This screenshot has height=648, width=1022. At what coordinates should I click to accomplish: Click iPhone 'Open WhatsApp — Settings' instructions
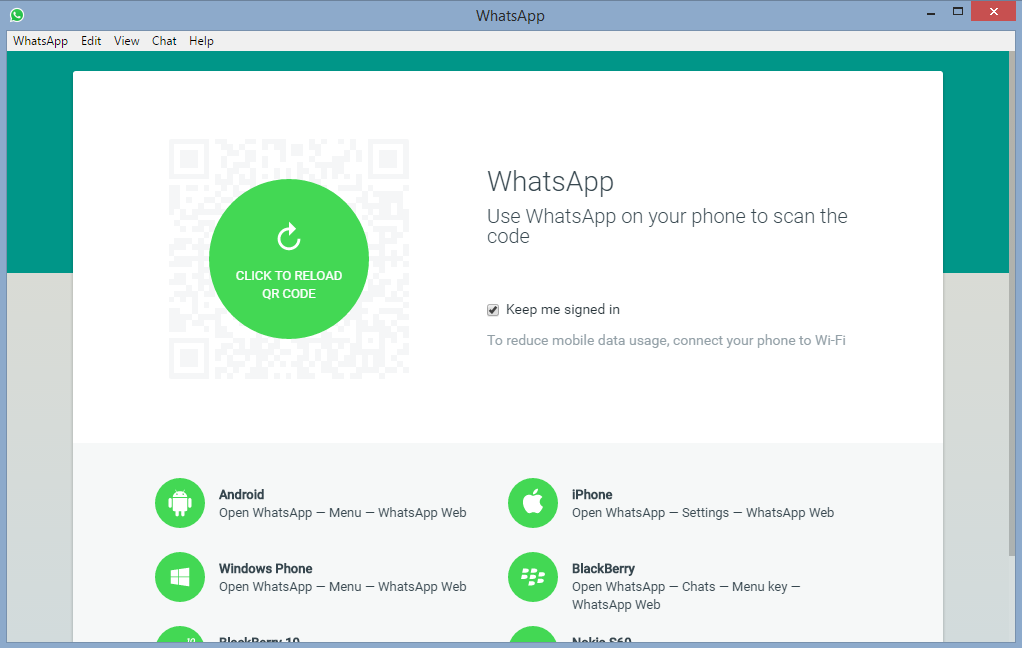click(x=703, y=512)
